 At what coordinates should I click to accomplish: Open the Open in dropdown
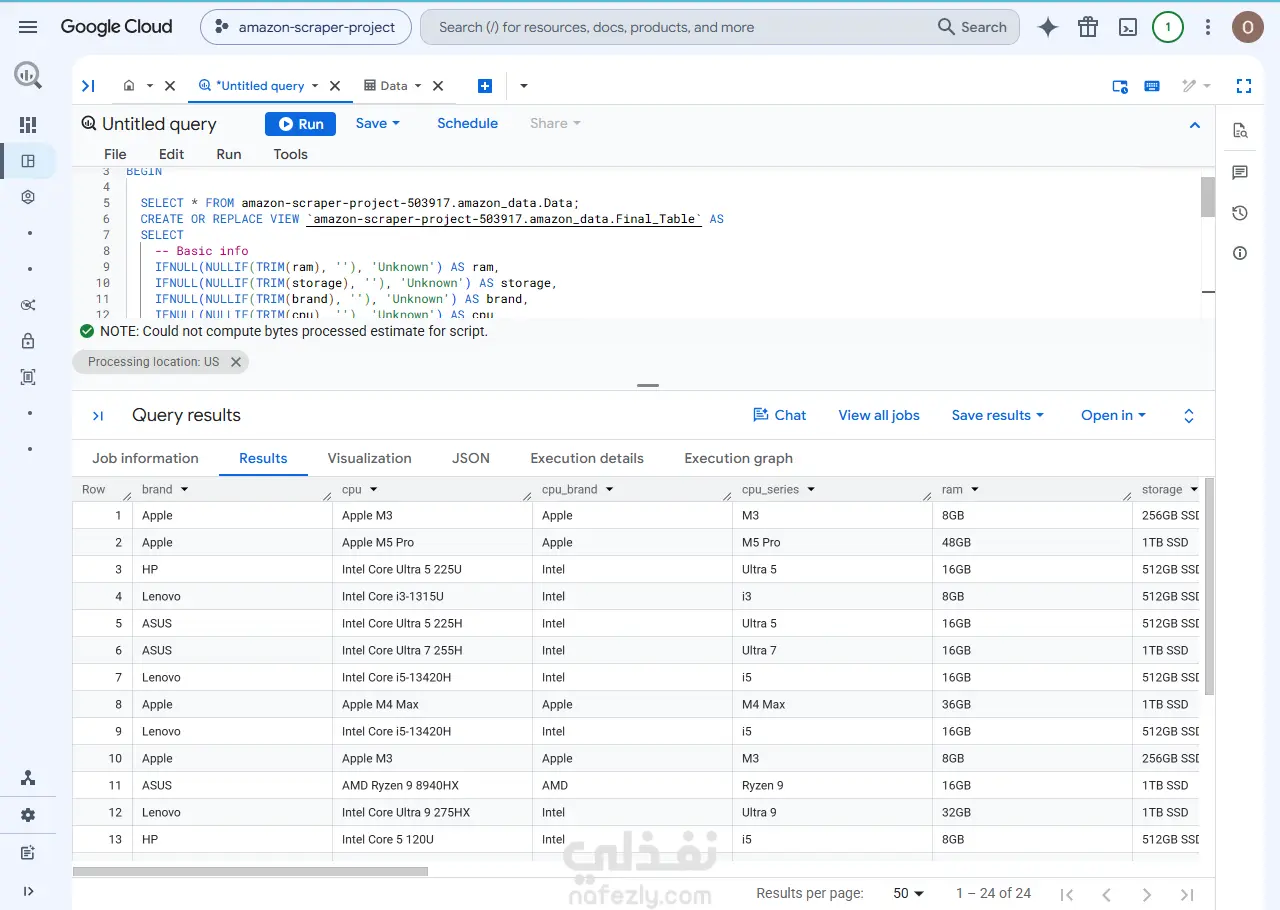1113,415
